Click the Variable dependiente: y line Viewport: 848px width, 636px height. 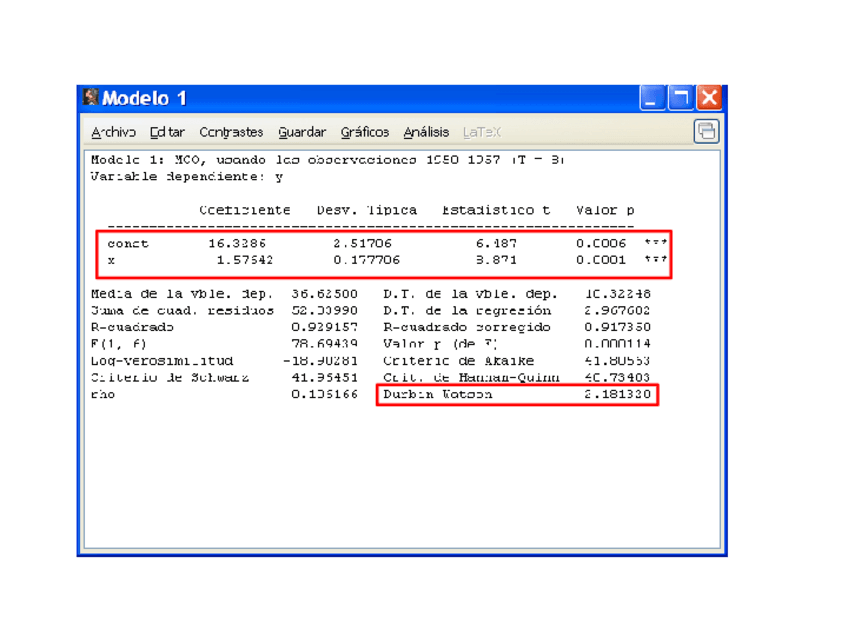point(187,177)
